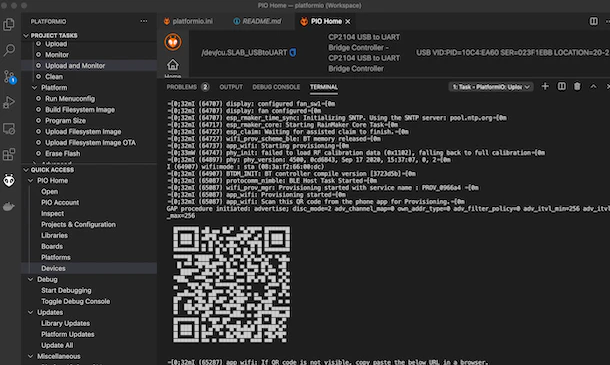Run the Program Size task

[65, 121]
